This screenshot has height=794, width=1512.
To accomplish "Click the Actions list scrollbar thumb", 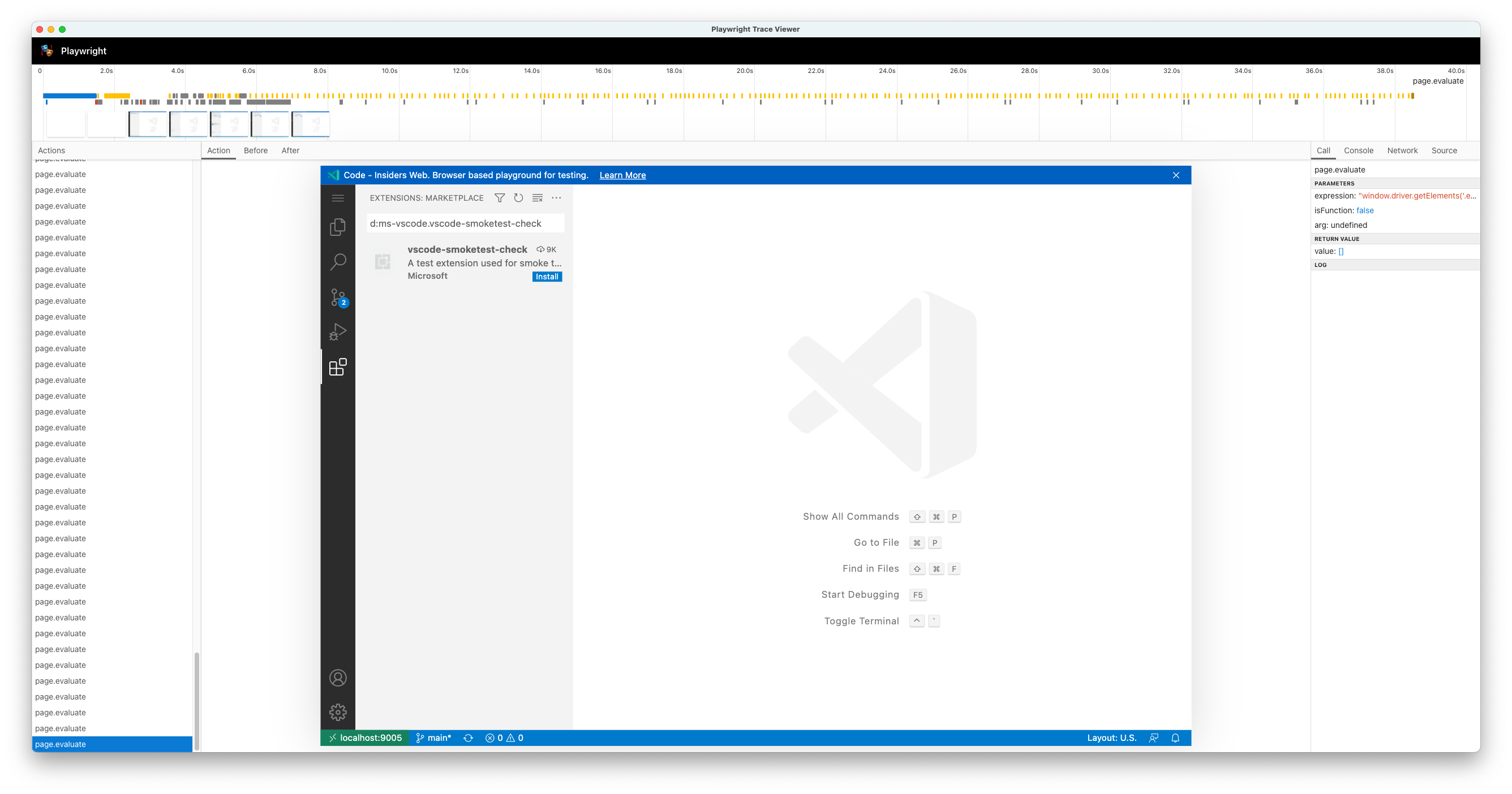I will [x=196, y=701].
